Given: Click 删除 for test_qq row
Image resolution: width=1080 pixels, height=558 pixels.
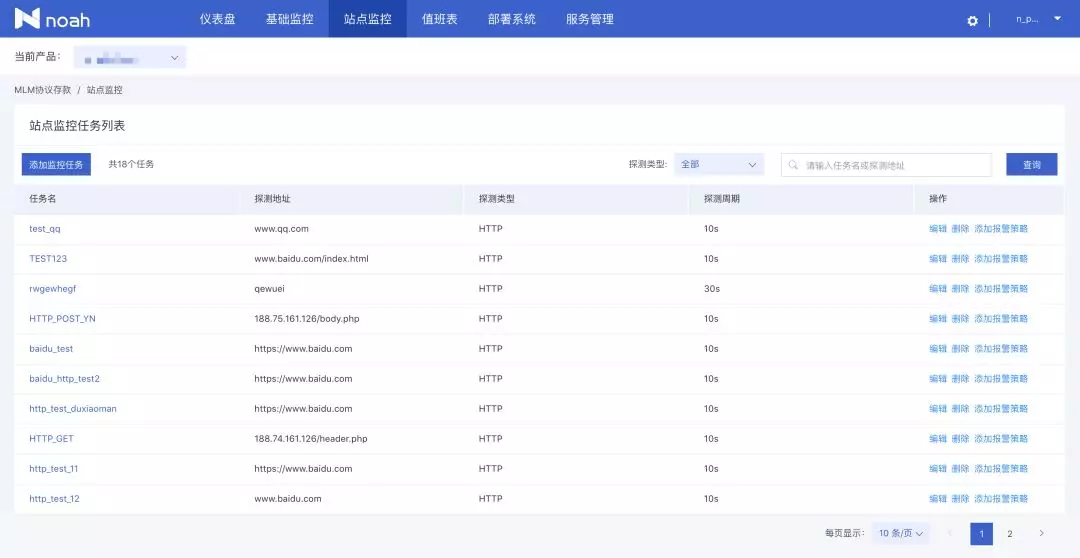Looking at the screenshot, I should point(960,229).
